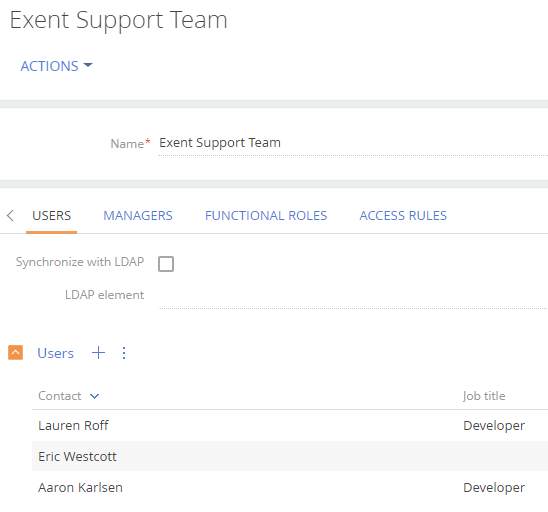Image resolution: width=548 pixels, height=512 pixels.
Task: Click the Contact column header label
Action: click(x=60, y=396)
